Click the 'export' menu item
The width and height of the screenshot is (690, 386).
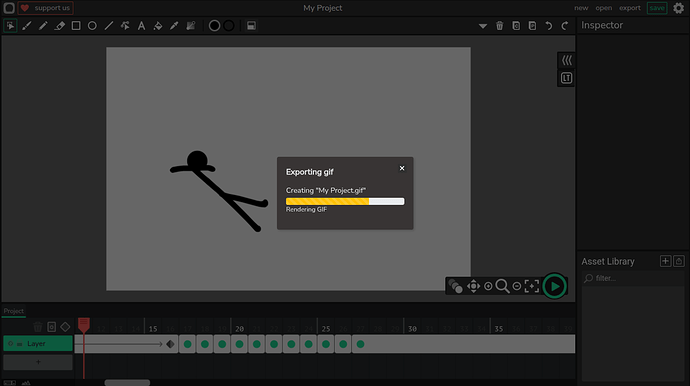point(630,8)
